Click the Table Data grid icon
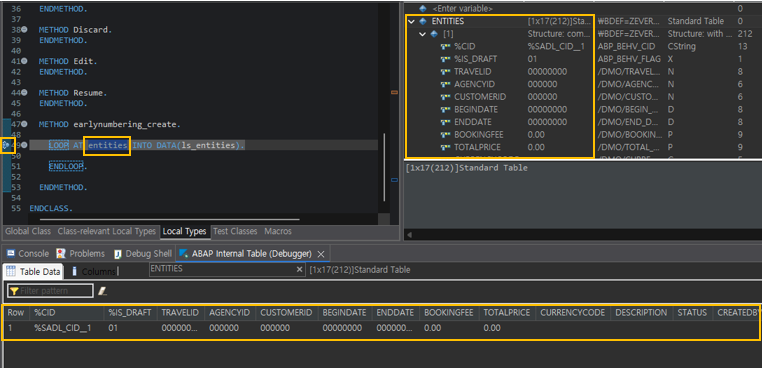Image resolution: width=762 pixels, height=368 pixels. click(x=11, y=271)
